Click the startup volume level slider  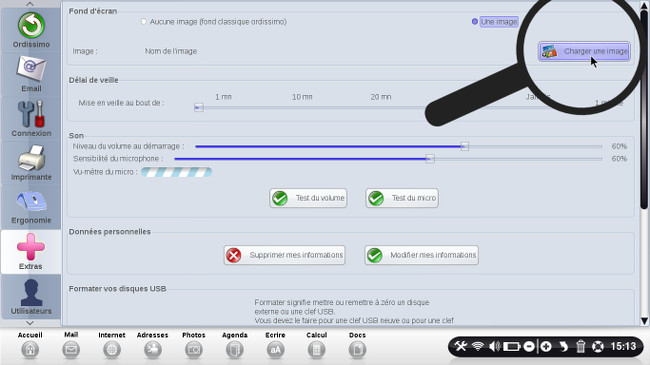pyautogui.click(x=398, y=146)
